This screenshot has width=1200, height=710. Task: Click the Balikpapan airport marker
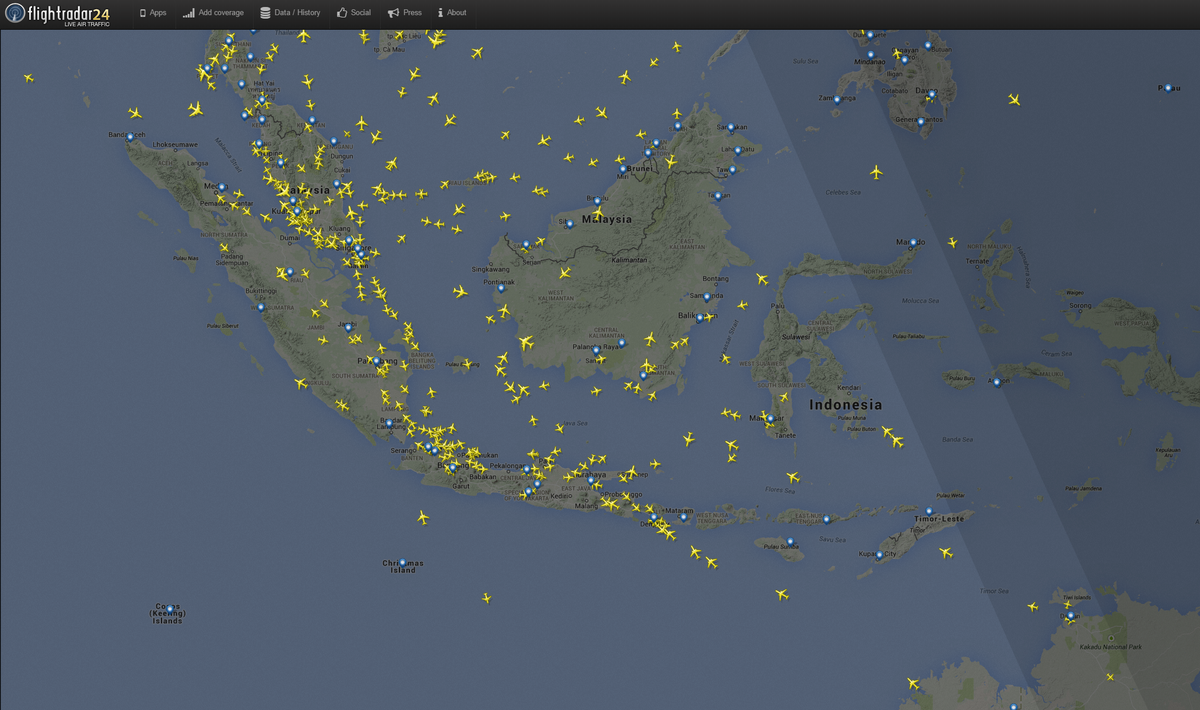point(700,318)
